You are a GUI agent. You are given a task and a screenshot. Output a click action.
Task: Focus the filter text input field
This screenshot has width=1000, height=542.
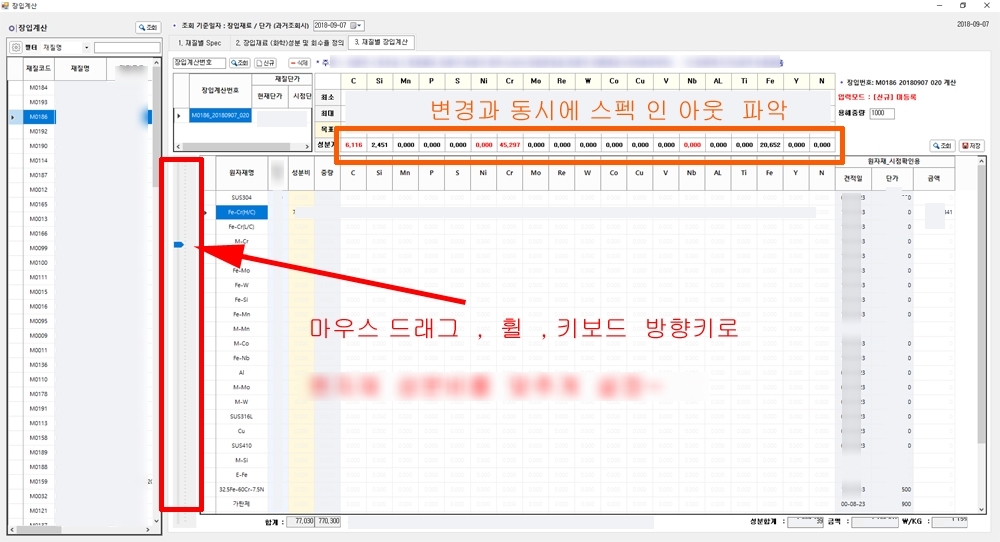[127, 48]
